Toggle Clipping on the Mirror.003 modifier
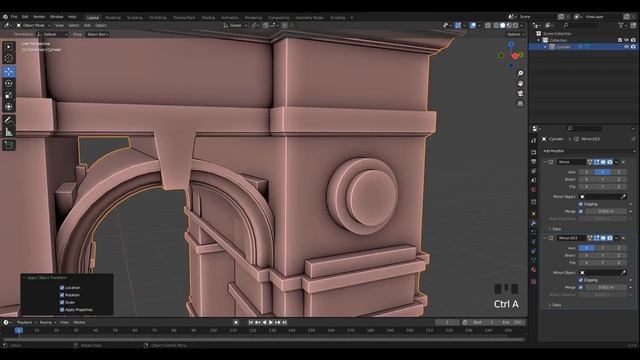 click(x=581, y=280)
